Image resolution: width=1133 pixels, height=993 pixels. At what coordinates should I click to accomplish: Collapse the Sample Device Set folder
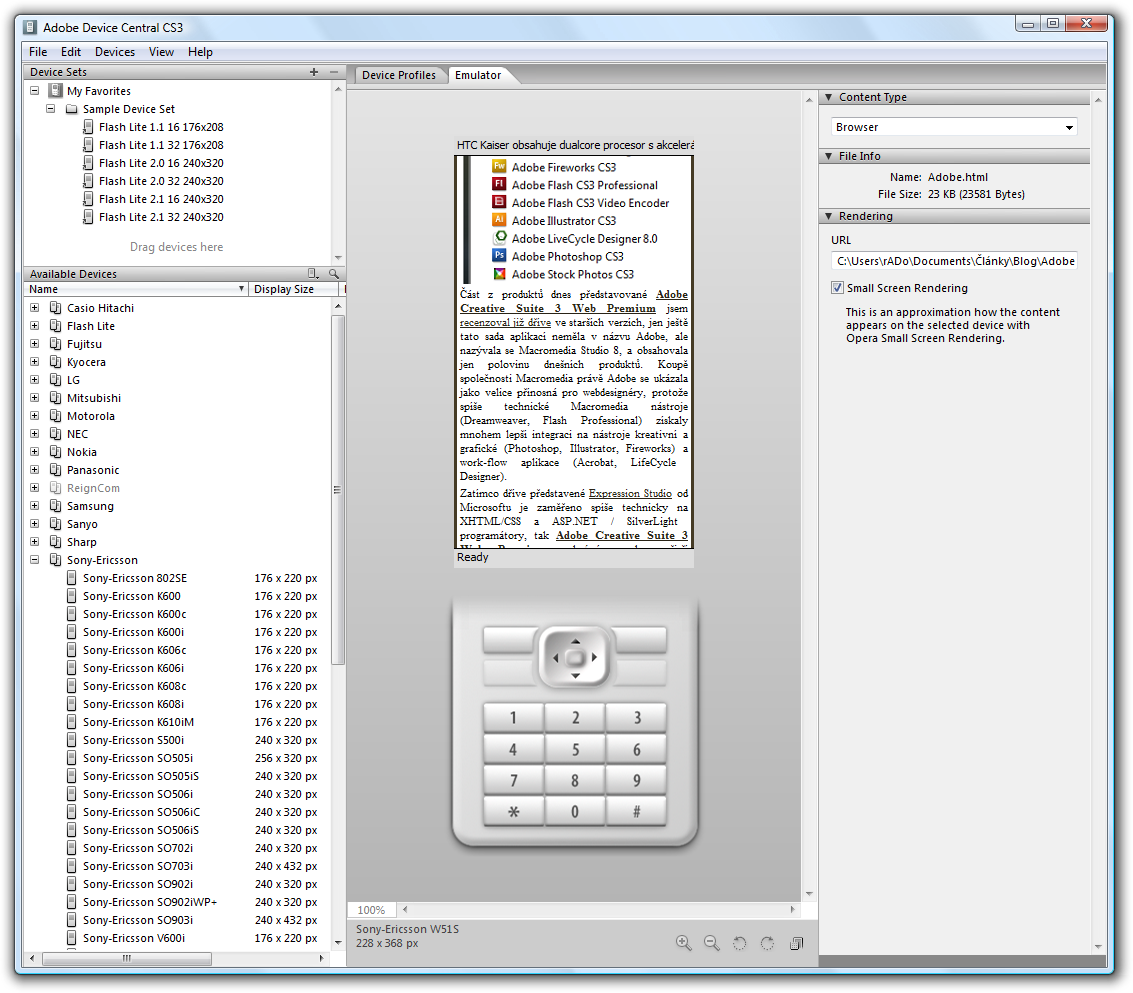tap(51, 109)
